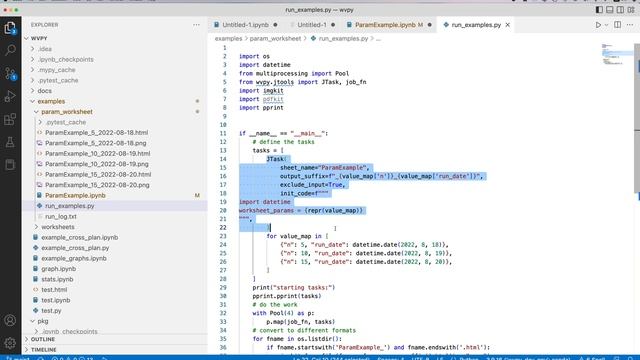Open the Accounts icon in activity bar
Screen dimensions: 640x360
point(10,320)
